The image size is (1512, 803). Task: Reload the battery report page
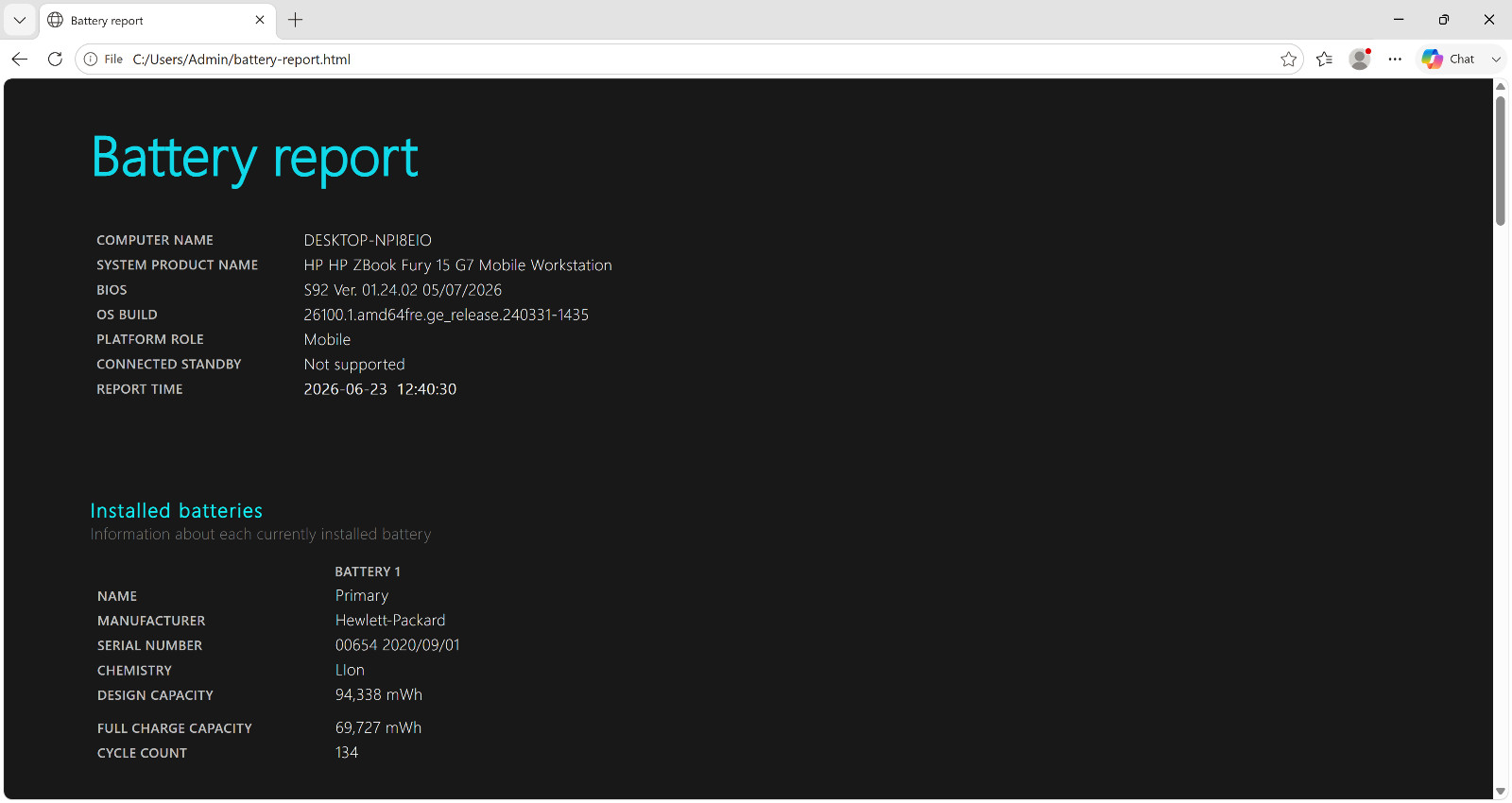(x=55, y=59)
